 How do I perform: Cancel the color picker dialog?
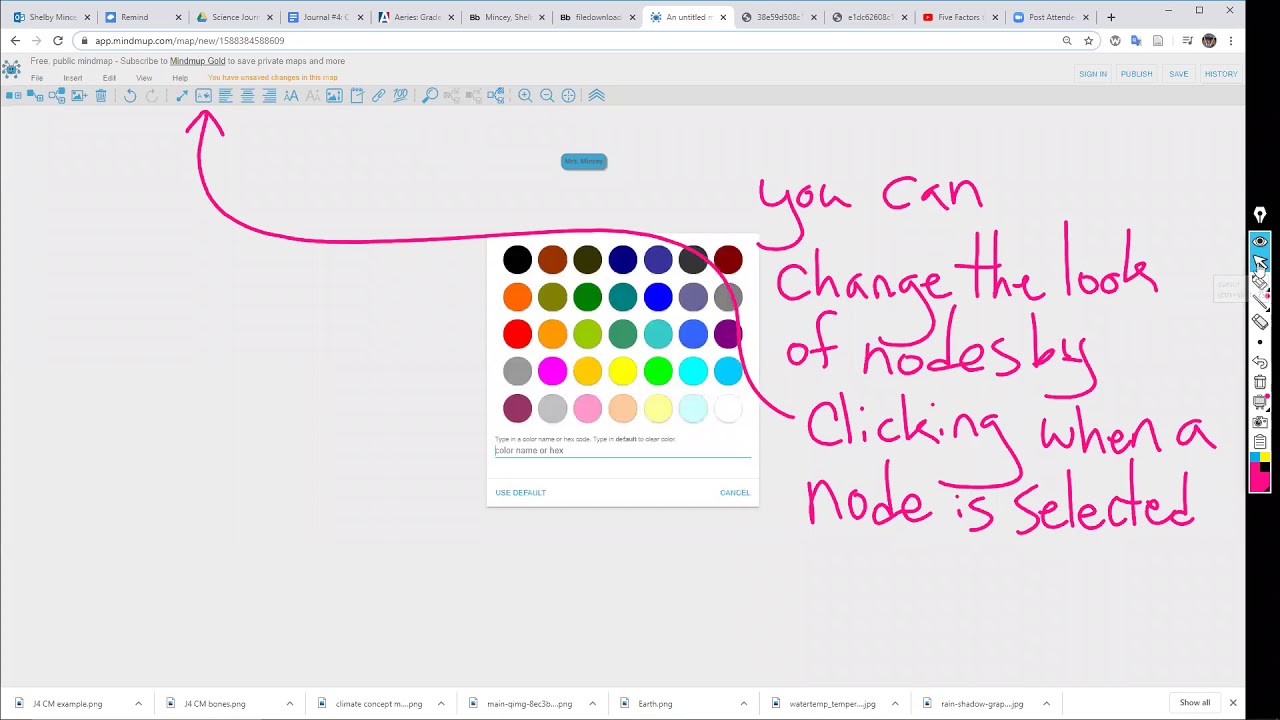click(x=735, y=493)
